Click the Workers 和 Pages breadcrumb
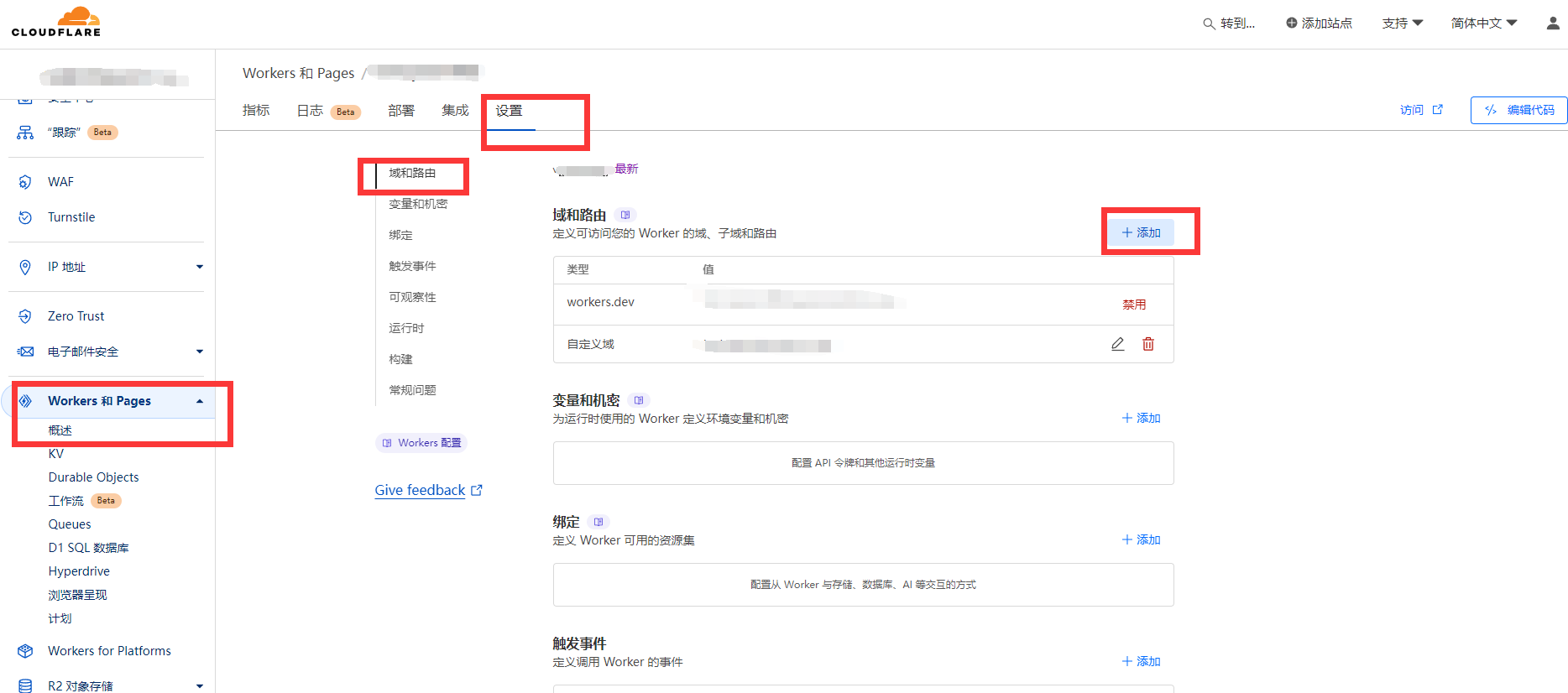The image size is (1568, 693). [298, 73]
